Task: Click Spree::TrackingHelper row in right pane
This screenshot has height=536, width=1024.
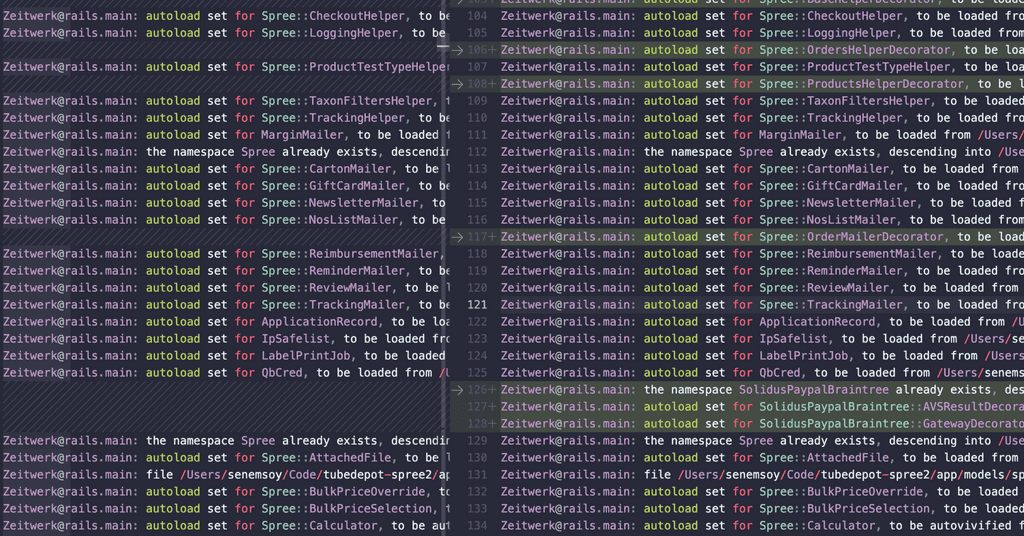Action: click(x=762, y=118)
